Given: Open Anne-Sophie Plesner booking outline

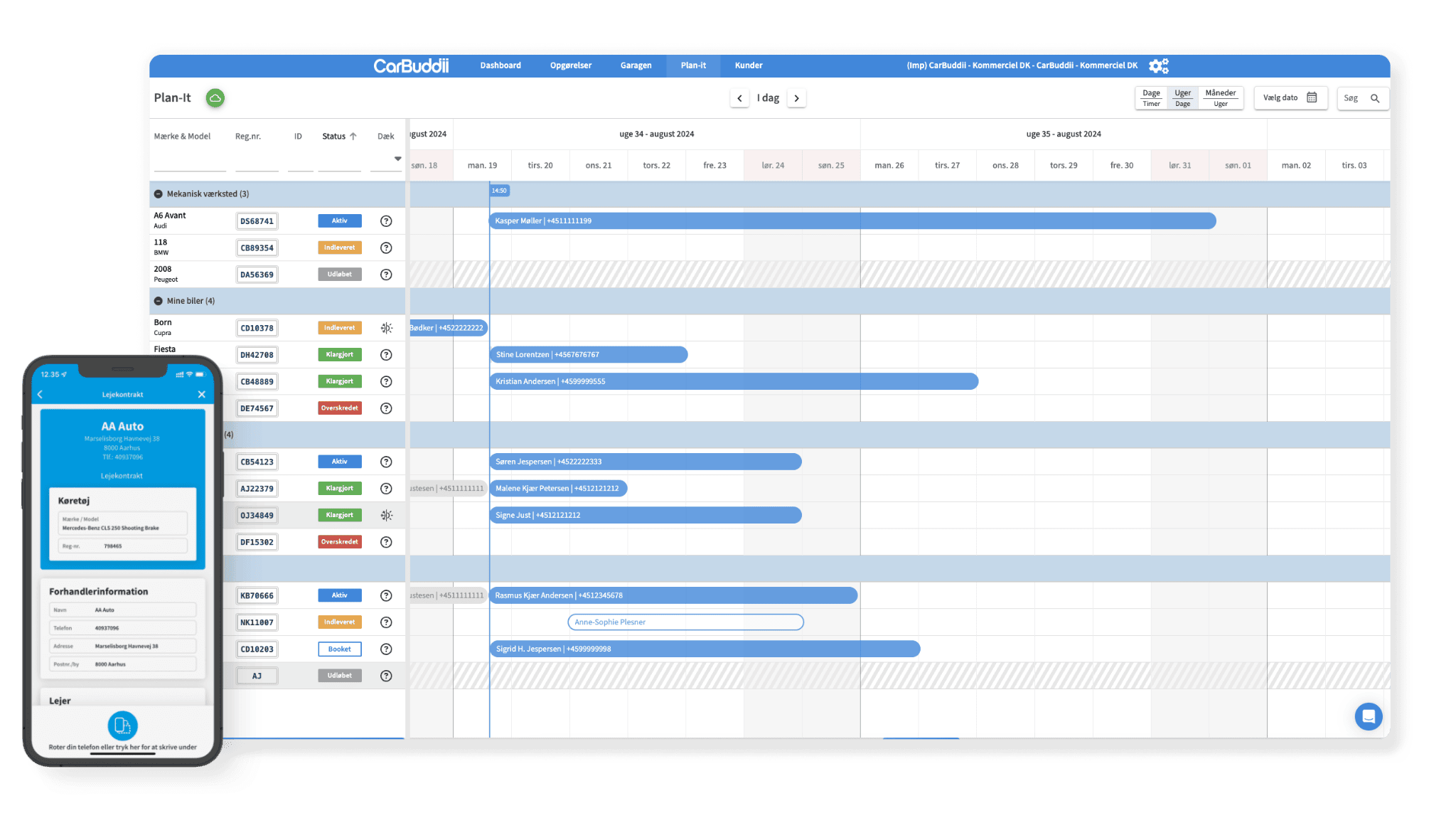Looking at the screenshot, I should point(685,622).
